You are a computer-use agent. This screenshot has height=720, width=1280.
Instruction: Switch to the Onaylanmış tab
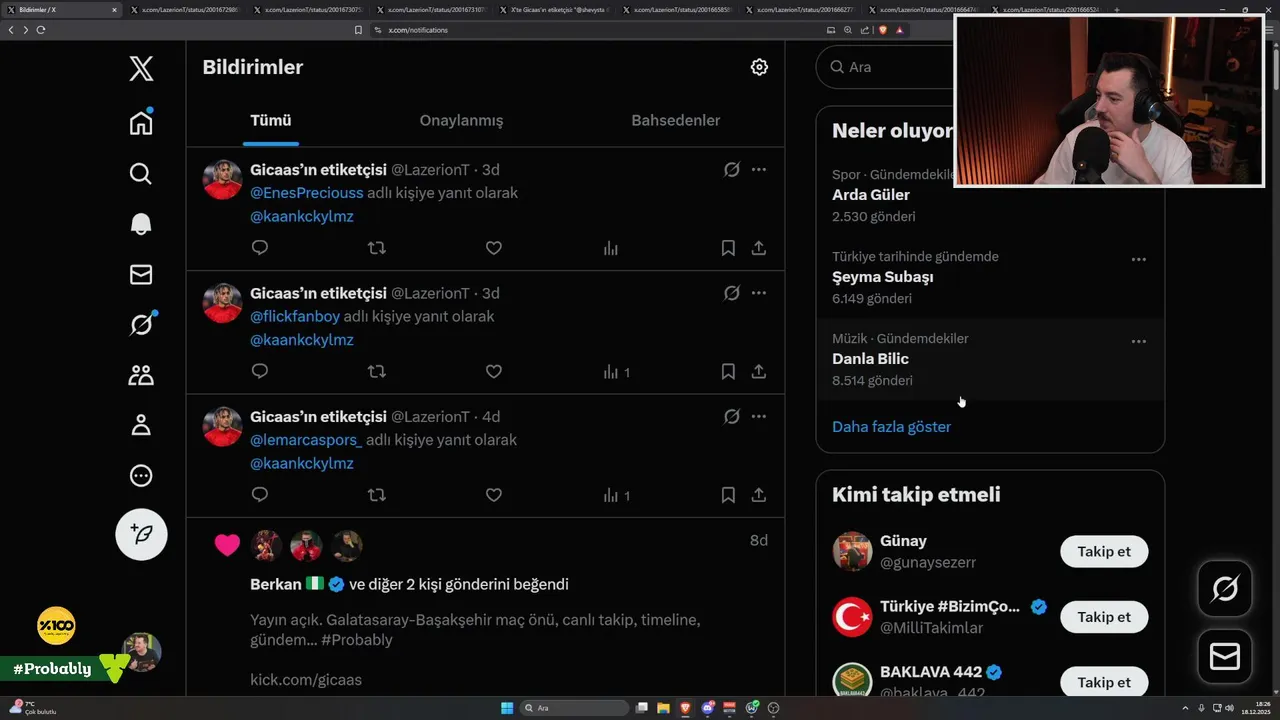(461, 121)
